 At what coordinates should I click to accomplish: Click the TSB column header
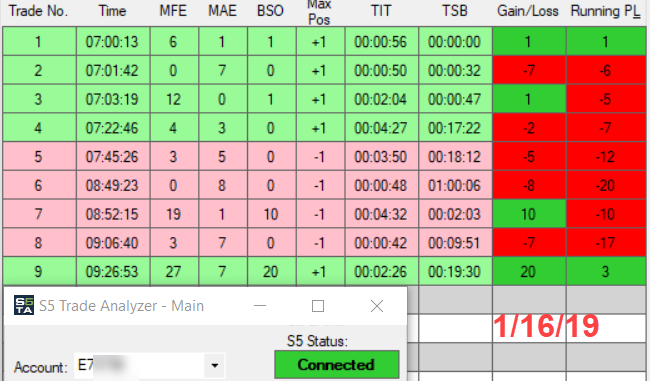[x=455, y=11]
